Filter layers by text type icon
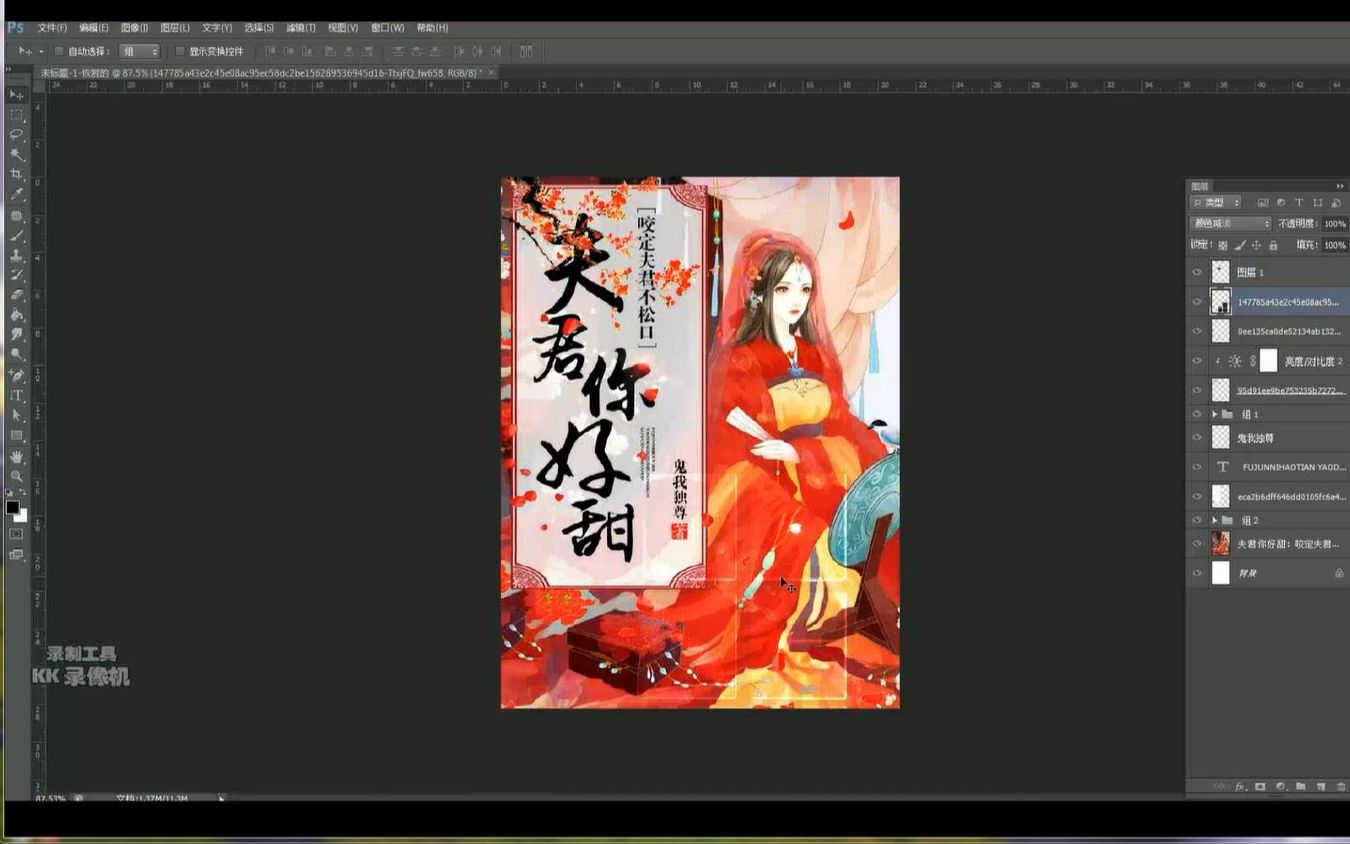The width and height of the screenshot is (1350, 844). 1299,202
